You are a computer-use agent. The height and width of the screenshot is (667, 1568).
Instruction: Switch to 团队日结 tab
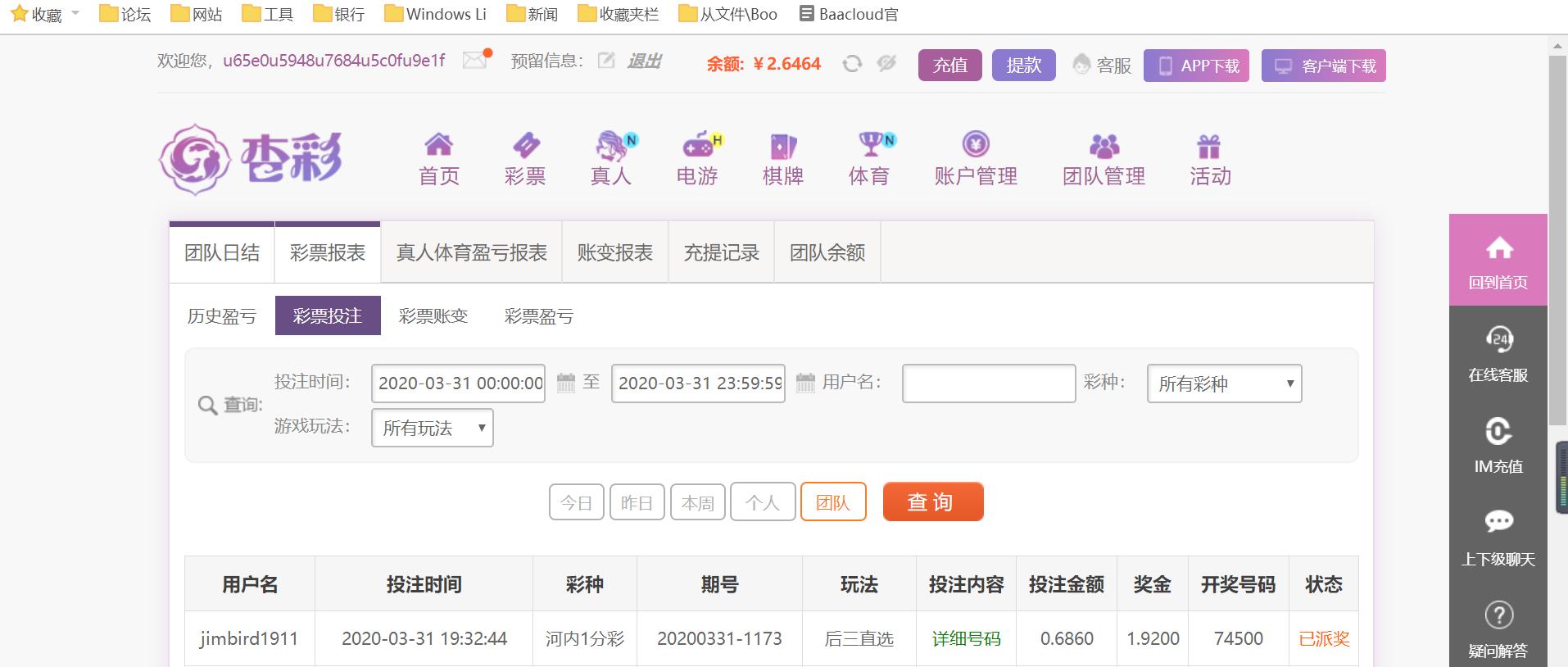222,252
